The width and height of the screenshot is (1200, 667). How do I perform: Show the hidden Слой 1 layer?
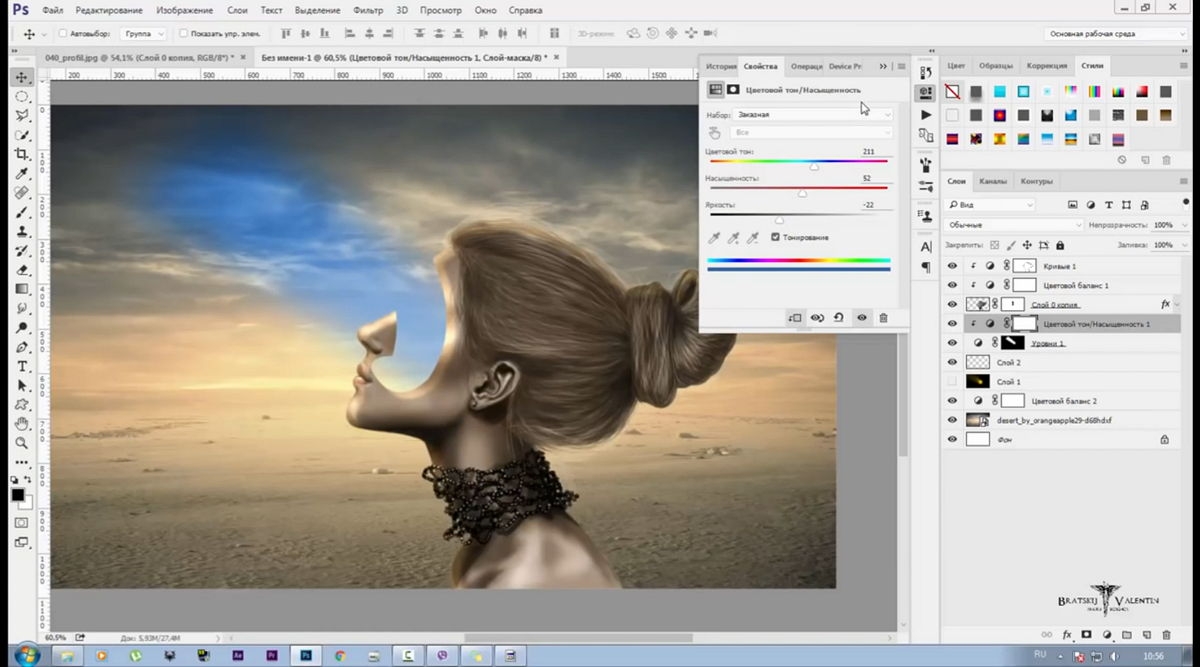(x=952, y=382)
